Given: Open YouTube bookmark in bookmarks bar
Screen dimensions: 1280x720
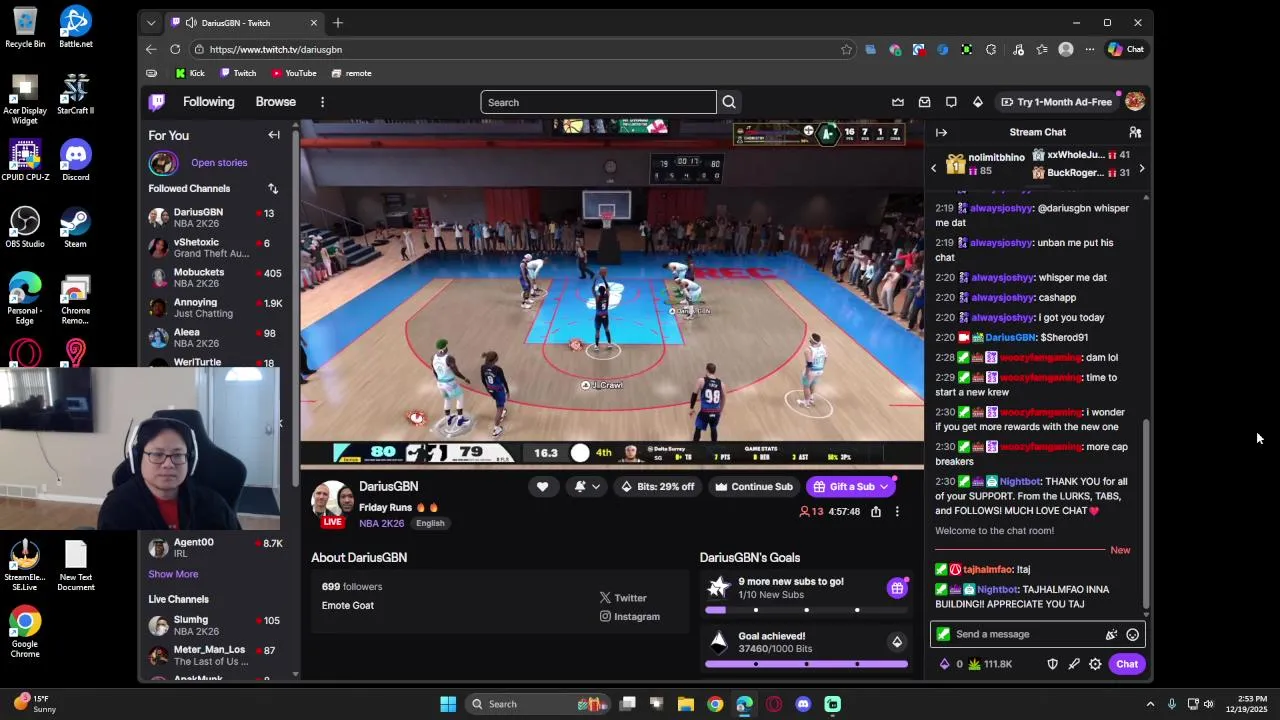Looking at the screenshot, I should tap(294, 73).
